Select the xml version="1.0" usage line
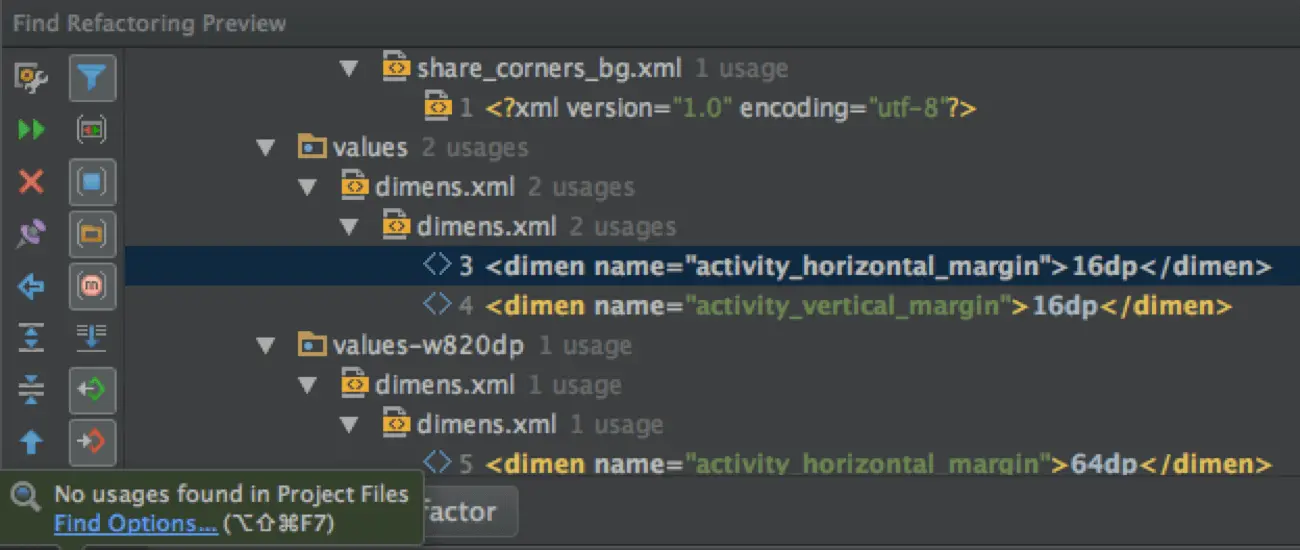 tap(712, 108)
